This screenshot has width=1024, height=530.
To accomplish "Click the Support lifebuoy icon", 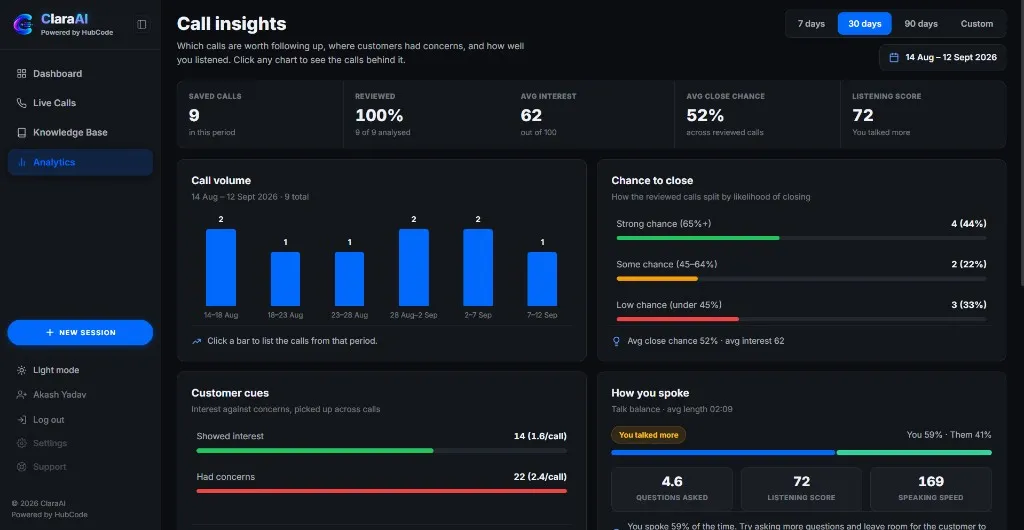I will pos(21,467).
